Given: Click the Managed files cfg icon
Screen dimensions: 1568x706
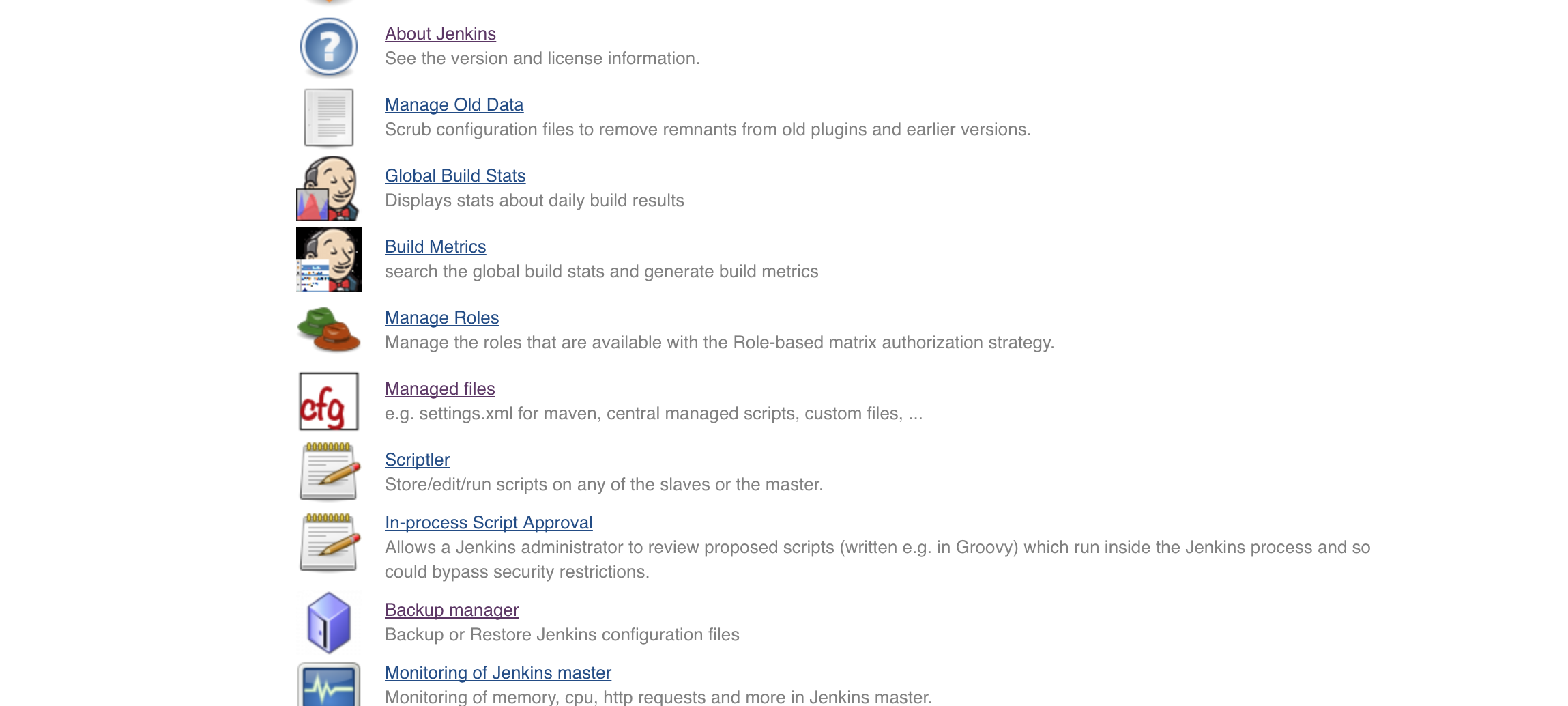Looking at the screenshot, I should (x=329, y=401).
